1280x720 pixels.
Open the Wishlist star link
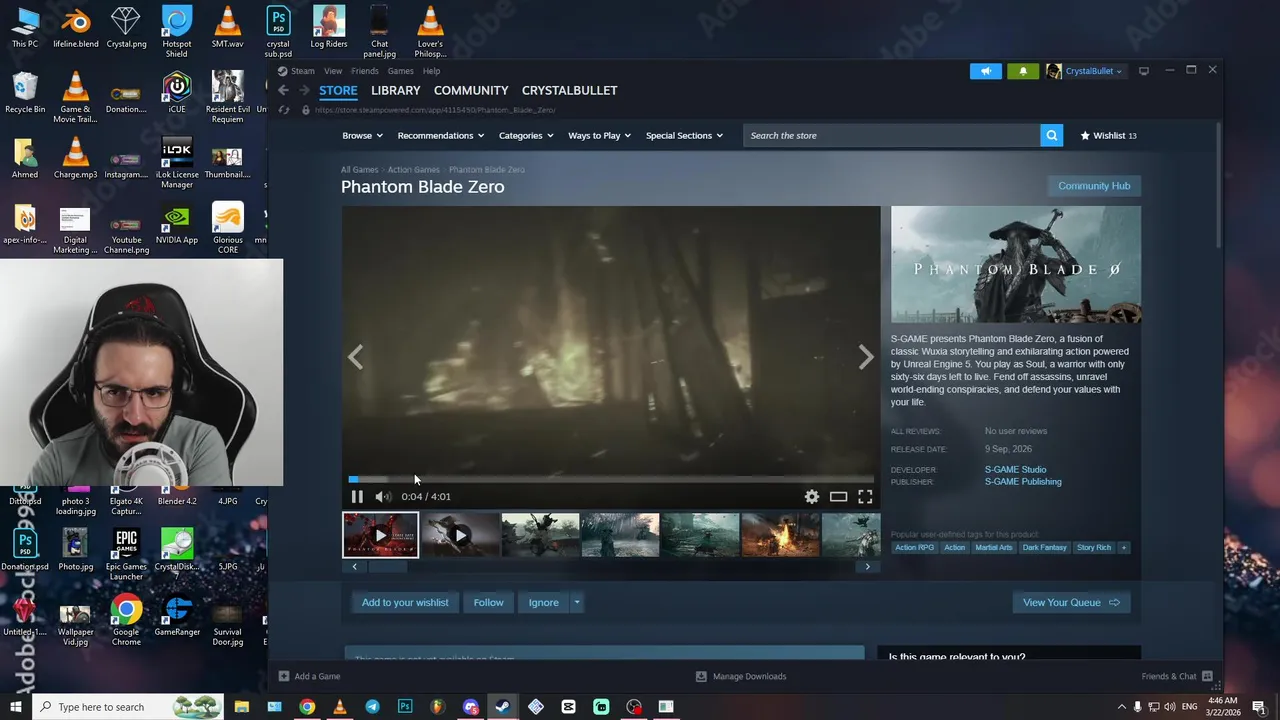point(1108,135)
